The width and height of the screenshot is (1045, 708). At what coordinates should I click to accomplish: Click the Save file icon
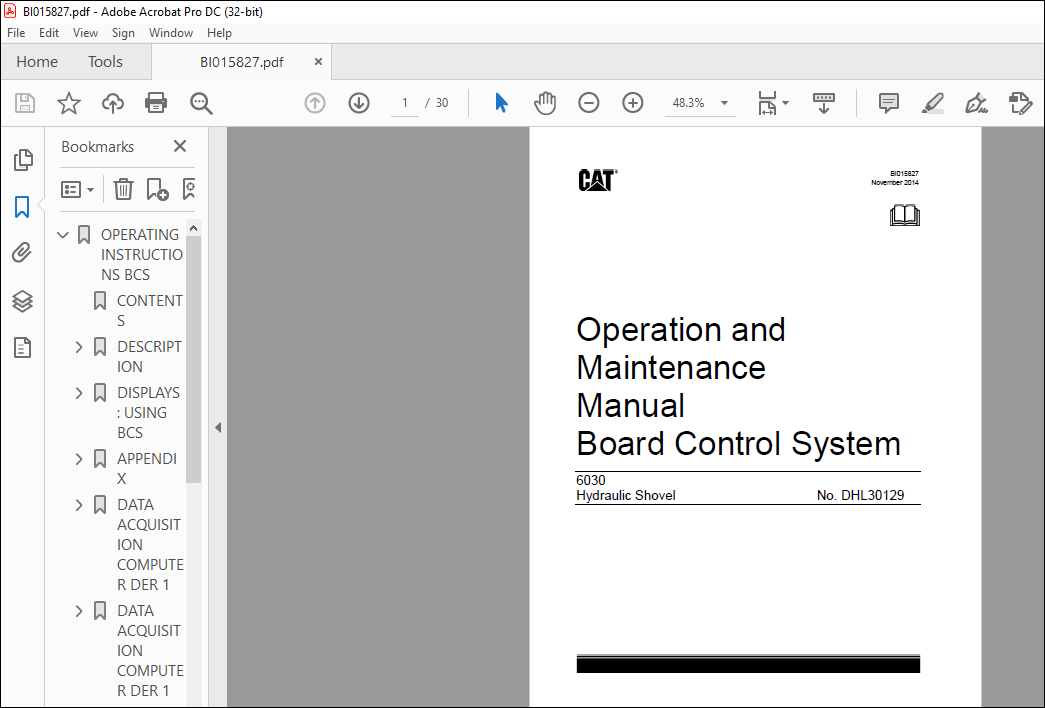[x=25, y=103]
